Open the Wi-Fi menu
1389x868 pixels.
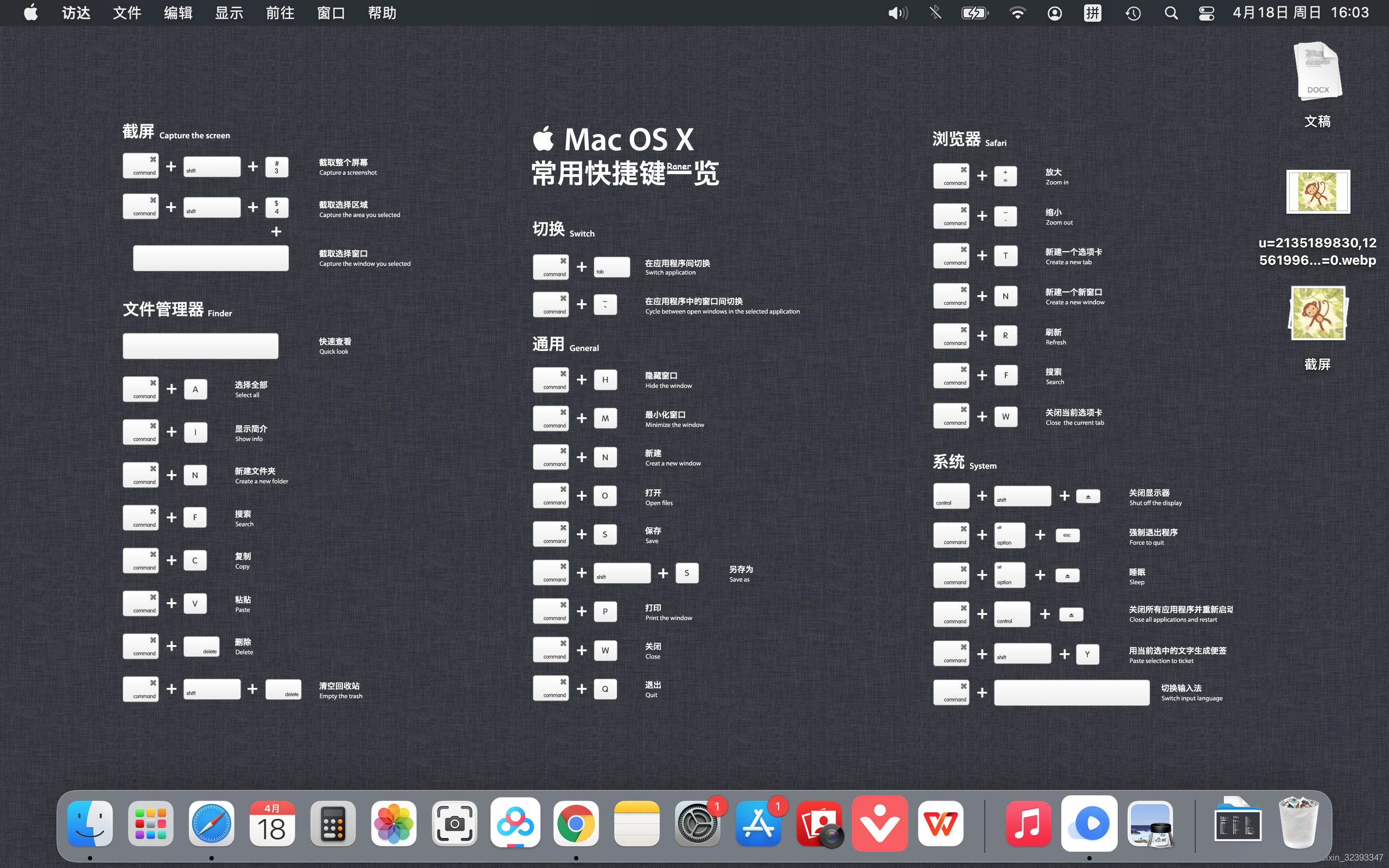(1017, 12)
